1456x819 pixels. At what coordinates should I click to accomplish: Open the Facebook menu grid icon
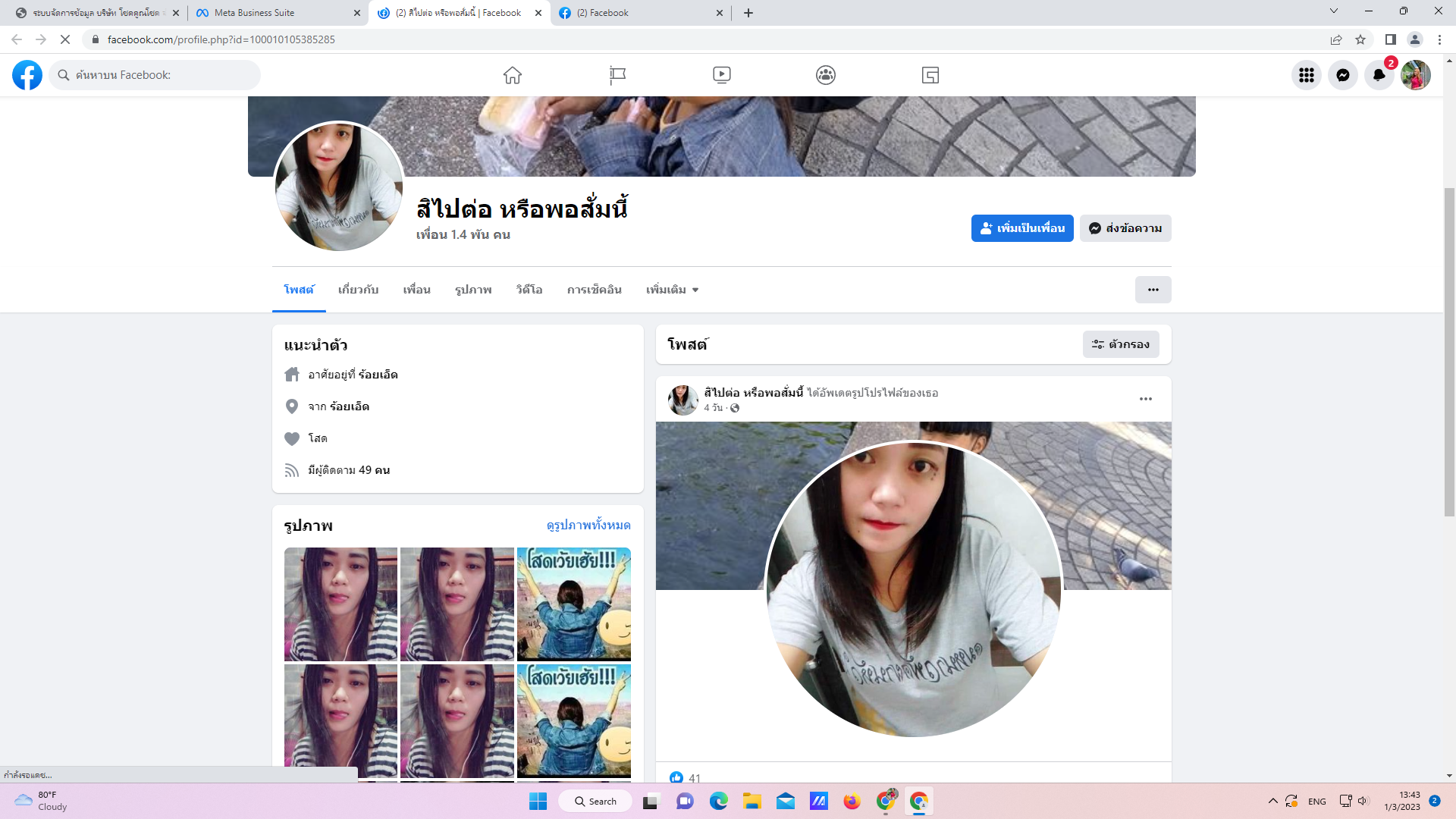point(1306,75)
